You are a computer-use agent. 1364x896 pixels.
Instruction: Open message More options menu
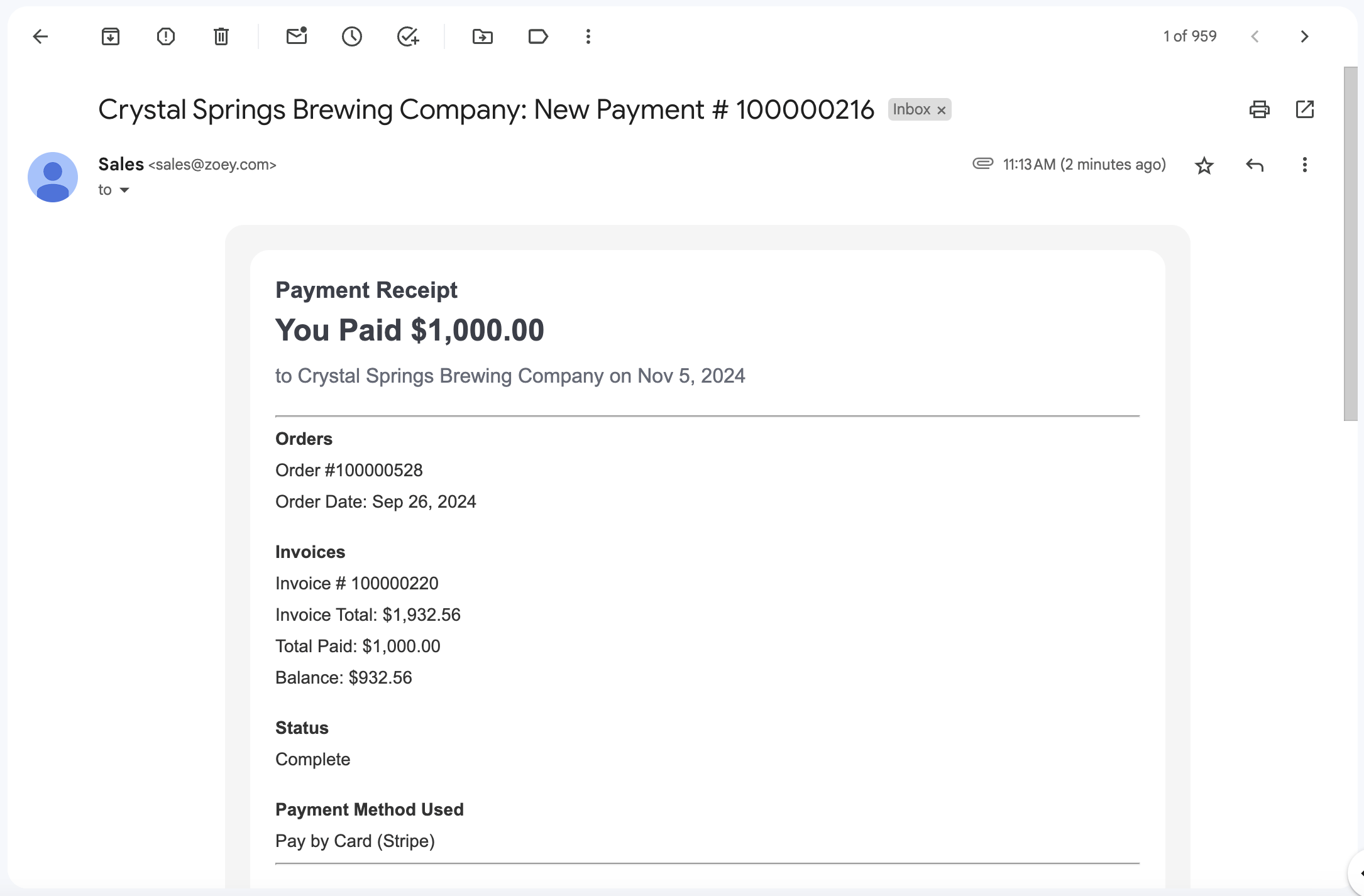point(1305,165)
